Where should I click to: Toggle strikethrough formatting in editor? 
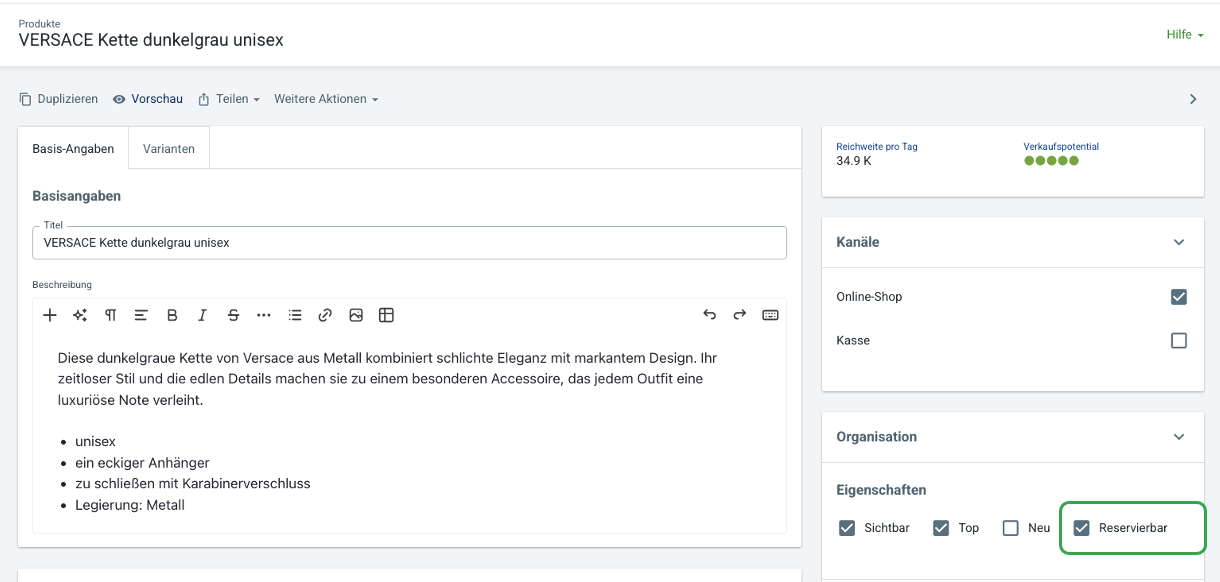click(233, 315)
